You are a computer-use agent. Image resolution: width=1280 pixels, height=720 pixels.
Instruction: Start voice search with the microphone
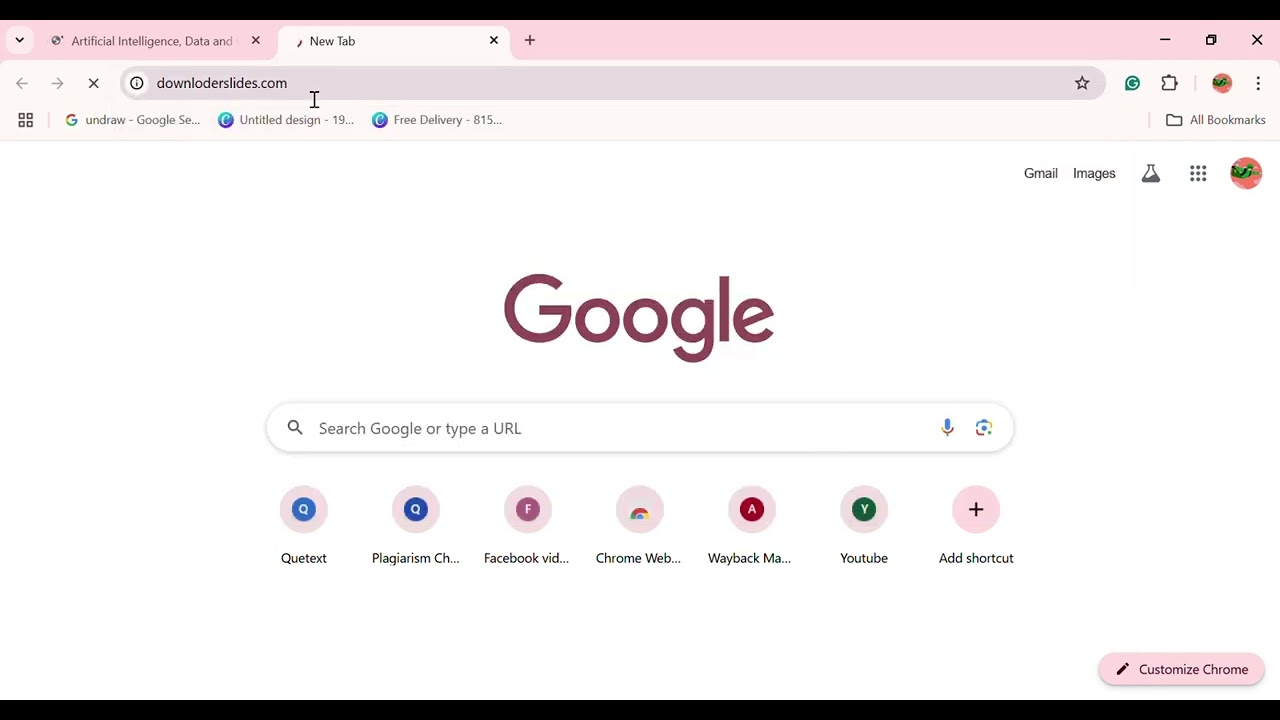pyautogui.click(x=947, y=428)
